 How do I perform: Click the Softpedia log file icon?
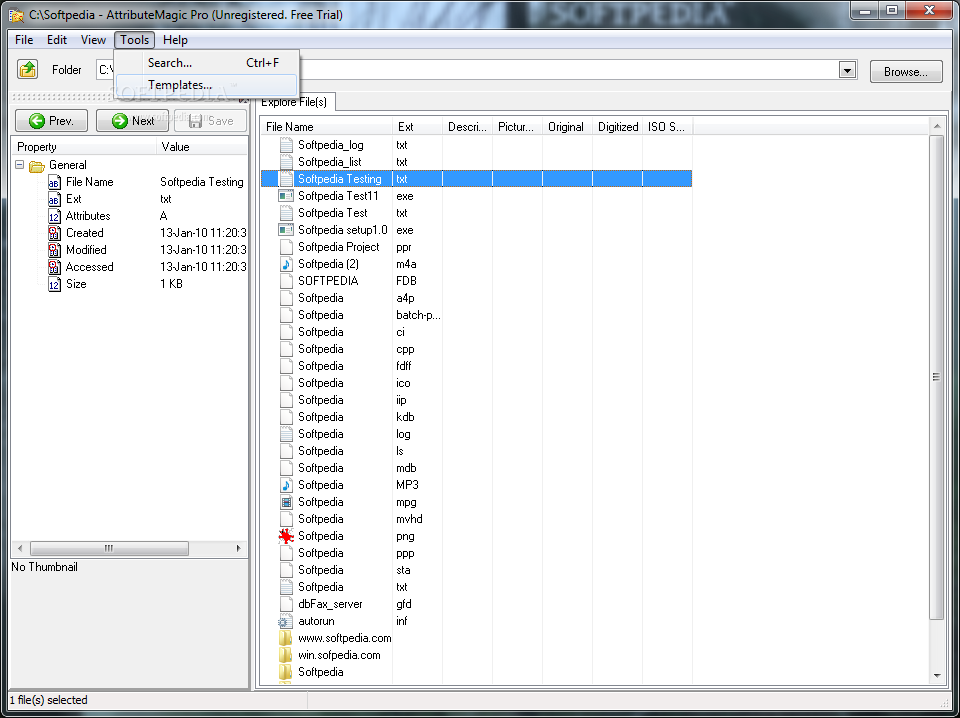pos(286,434)
